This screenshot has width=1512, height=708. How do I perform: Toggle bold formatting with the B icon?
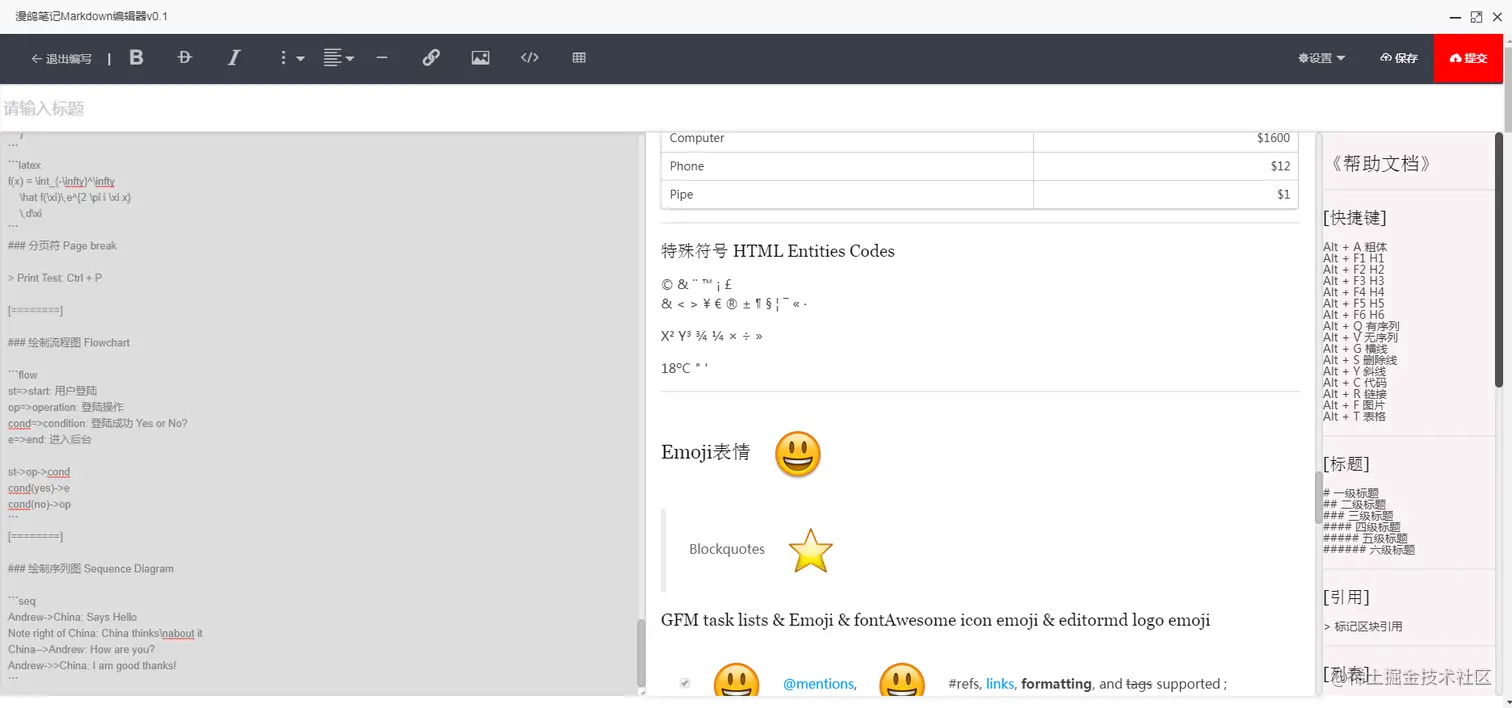click(137, 58)
